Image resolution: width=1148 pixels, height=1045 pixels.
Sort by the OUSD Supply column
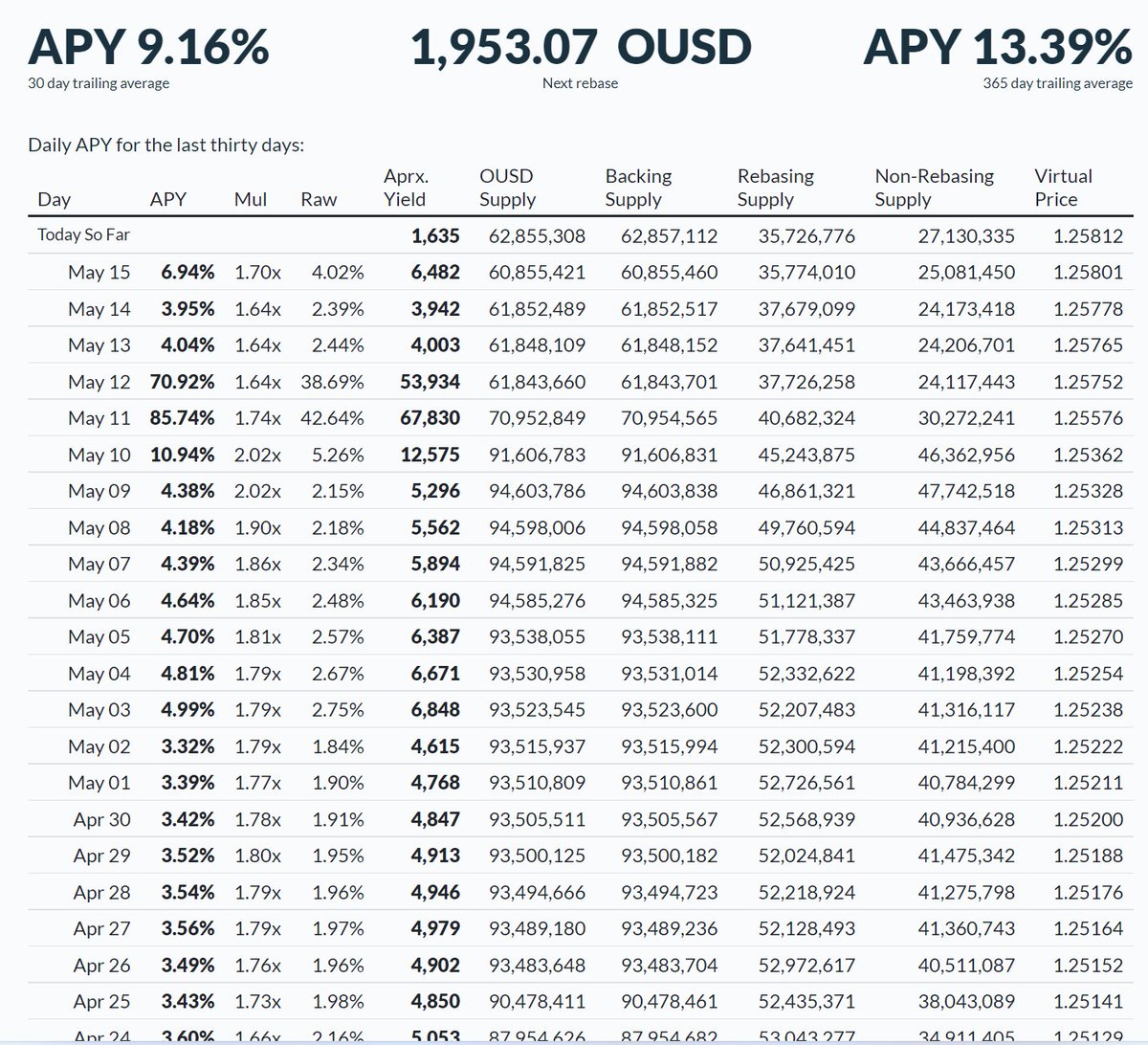pos(506,188)
